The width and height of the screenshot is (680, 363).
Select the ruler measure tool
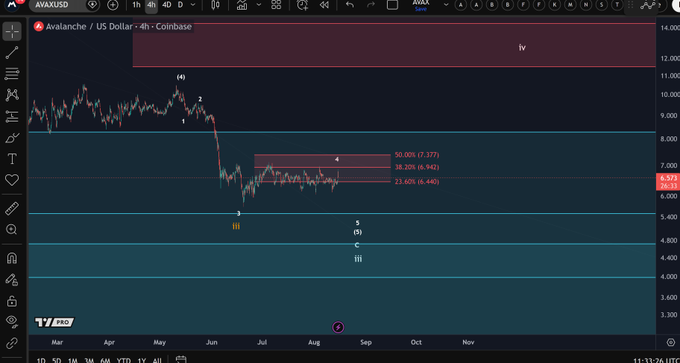[12, 209]
